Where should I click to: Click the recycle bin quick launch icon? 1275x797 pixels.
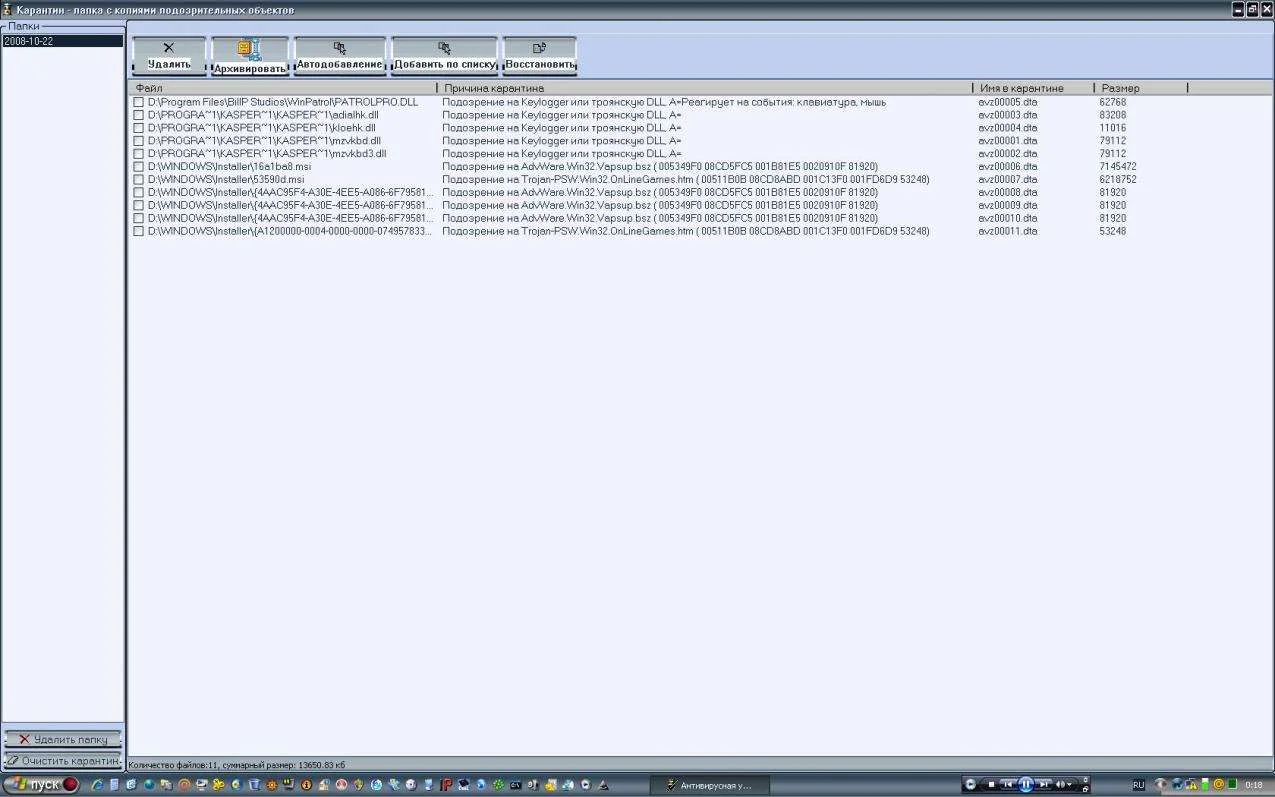pos(255,785)
